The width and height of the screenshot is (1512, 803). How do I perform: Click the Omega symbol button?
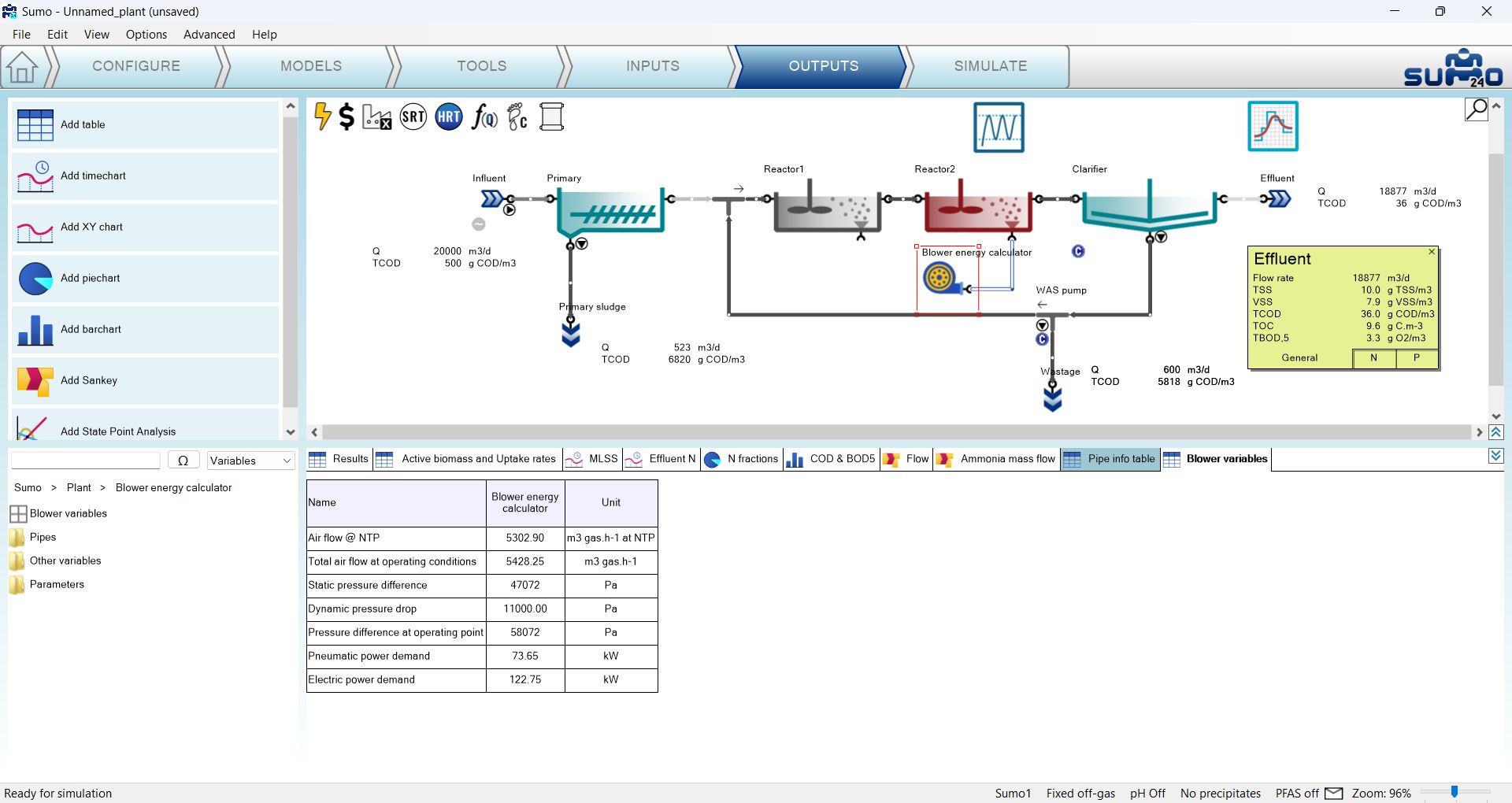[x=183, y=461]
